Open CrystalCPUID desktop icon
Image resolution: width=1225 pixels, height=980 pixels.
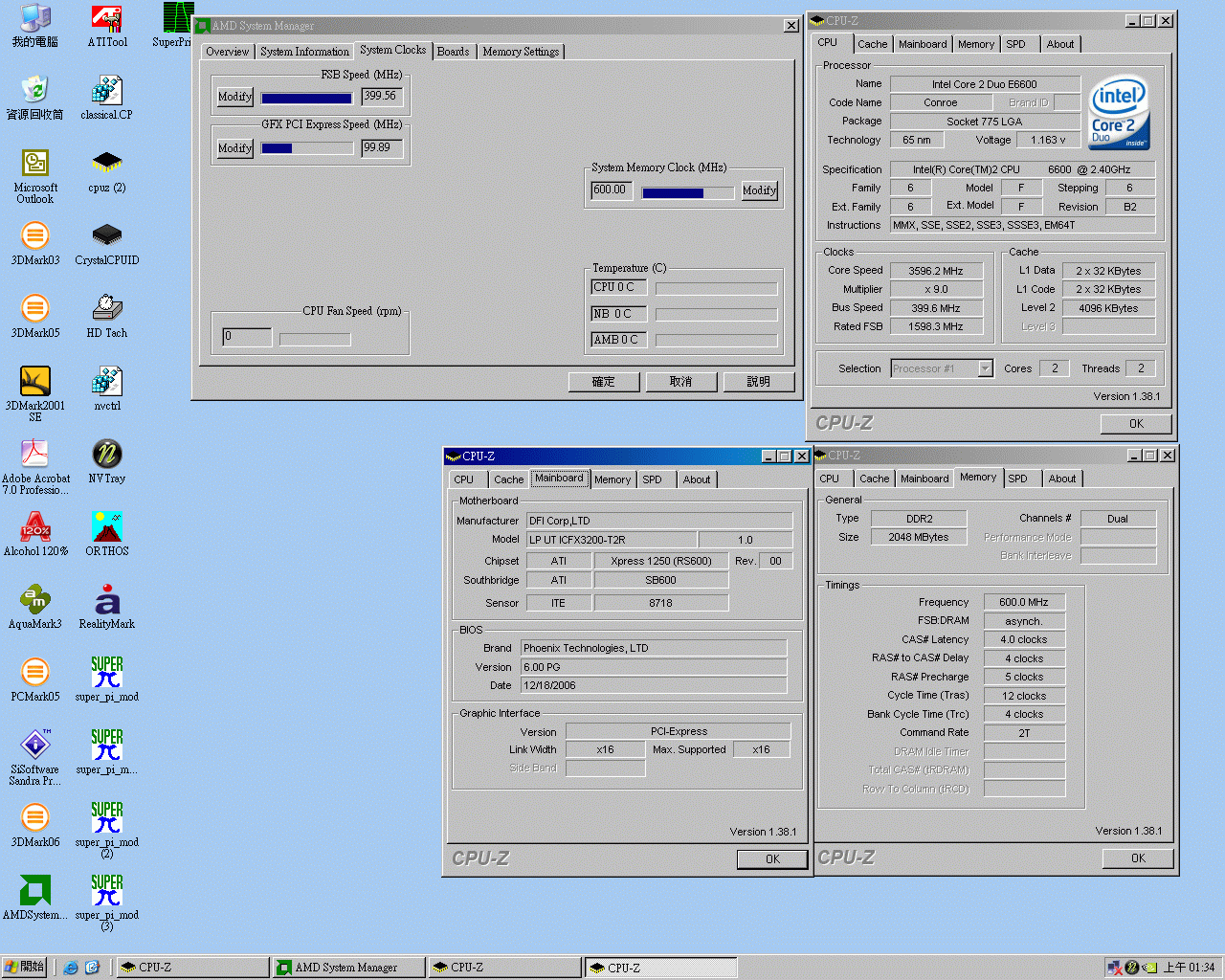click(x=106, y=244)
